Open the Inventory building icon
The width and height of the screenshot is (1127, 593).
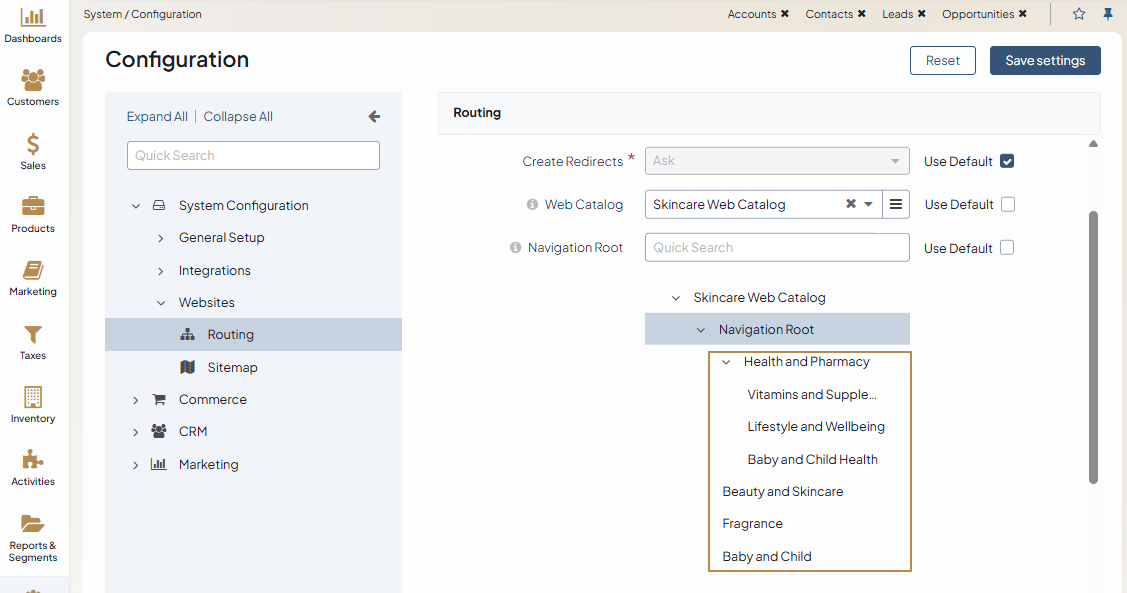pos(33,398)
